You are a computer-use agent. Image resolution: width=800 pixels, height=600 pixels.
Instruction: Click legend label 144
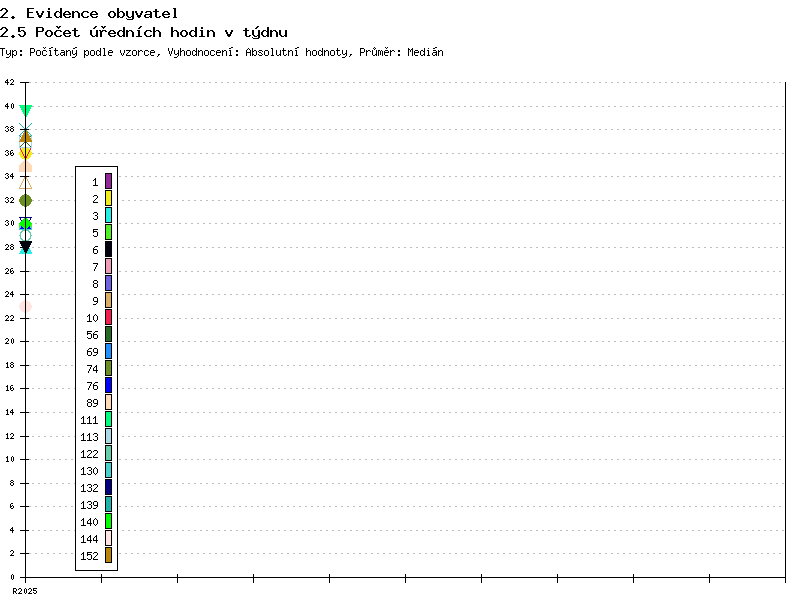89,538
